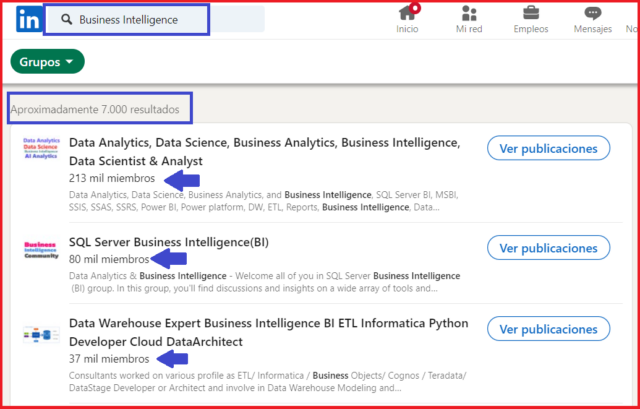
Task: Click the search magnifier icon
Action: click(x=67, y=19)
